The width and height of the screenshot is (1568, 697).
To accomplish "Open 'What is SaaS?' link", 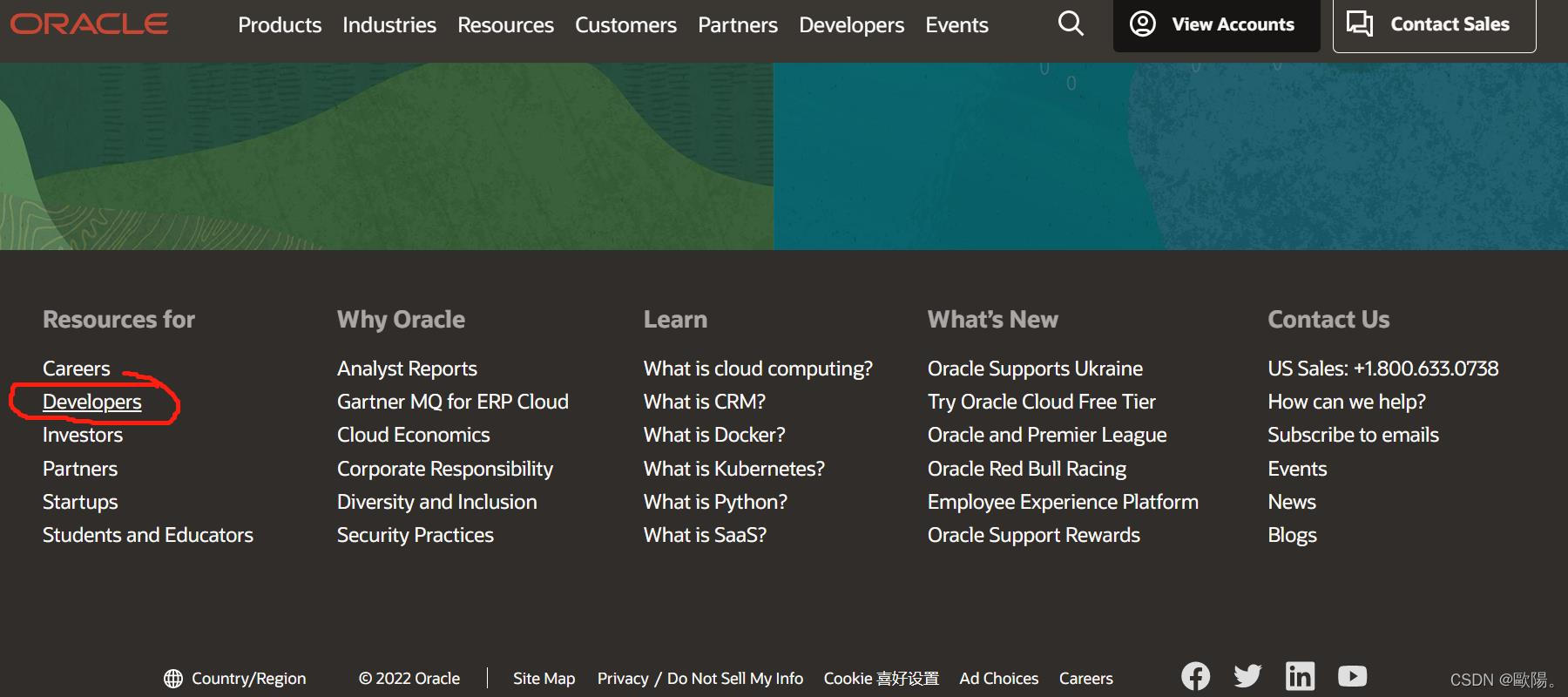I will pos(706,535).
